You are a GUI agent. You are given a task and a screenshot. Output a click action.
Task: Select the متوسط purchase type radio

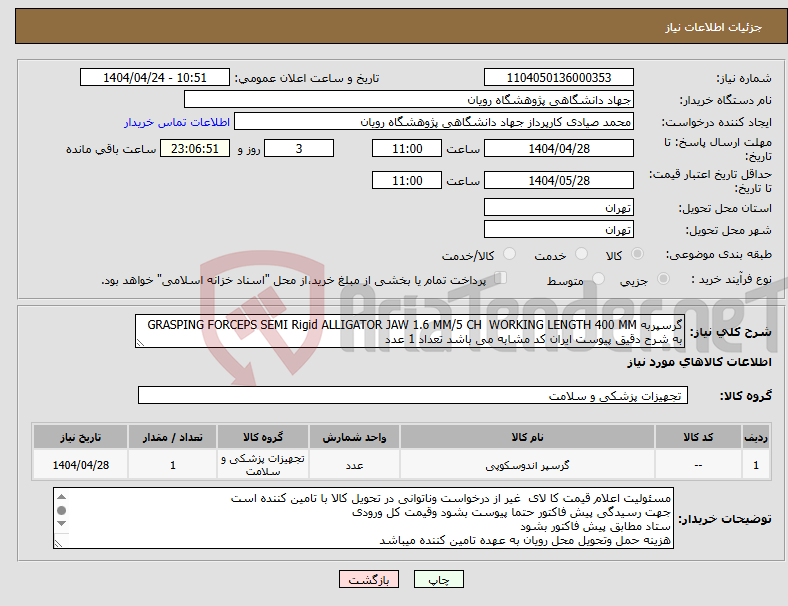(599, 279)
